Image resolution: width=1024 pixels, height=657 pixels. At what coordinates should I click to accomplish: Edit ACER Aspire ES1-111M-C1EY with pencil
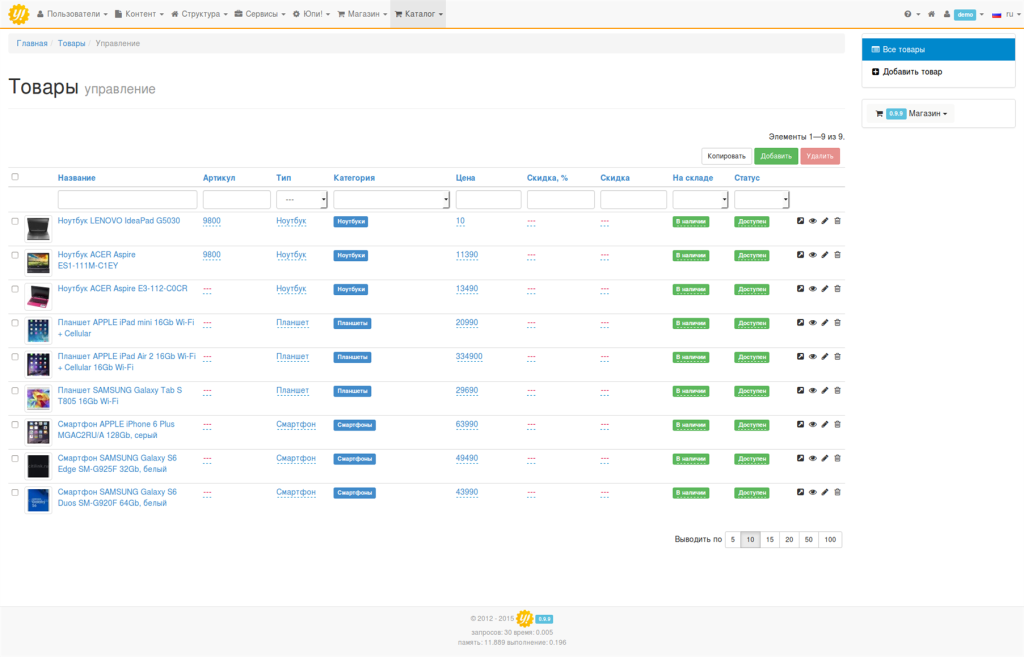point(825,255)
